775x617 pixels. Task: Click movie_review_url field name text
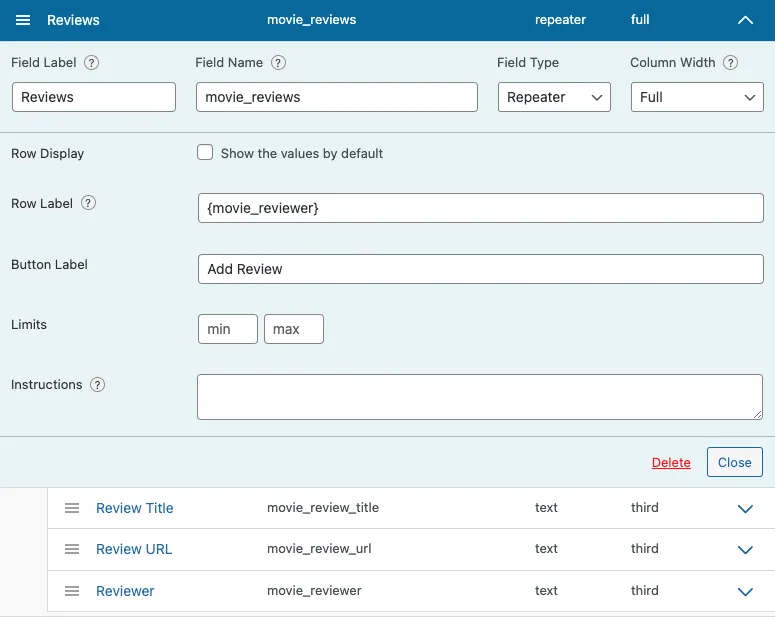click(x=319, y=549)
